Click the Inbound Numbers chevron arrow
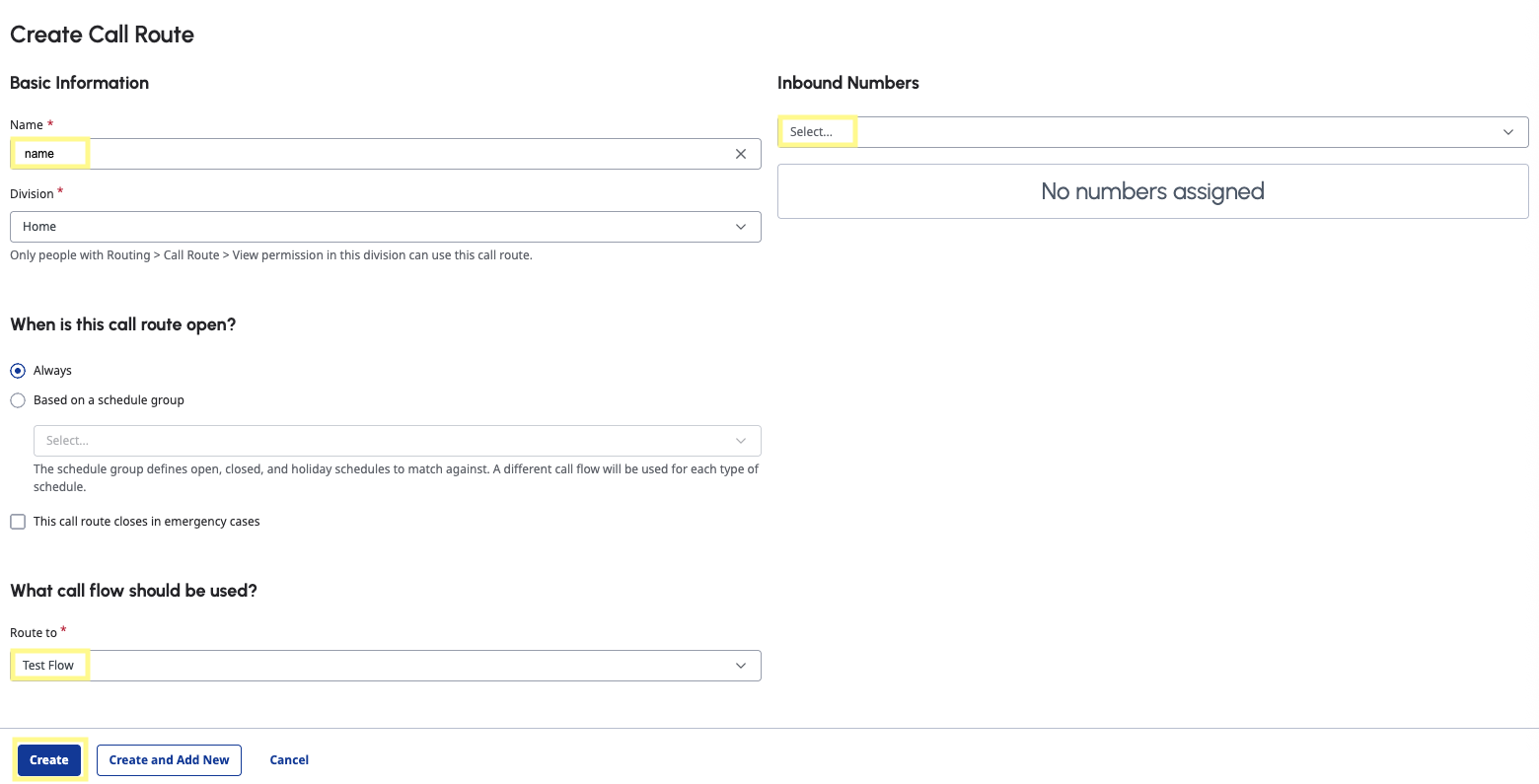This screenshot has height=784, width=1539. click(x=1508, y=132)
